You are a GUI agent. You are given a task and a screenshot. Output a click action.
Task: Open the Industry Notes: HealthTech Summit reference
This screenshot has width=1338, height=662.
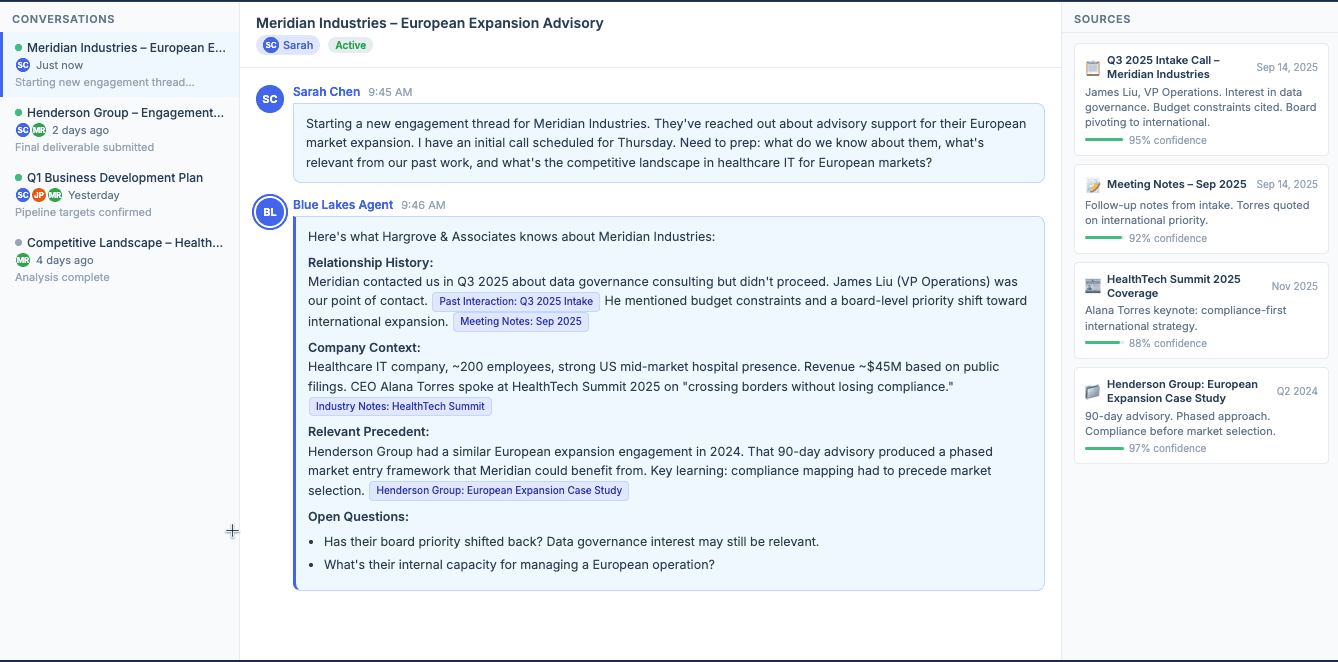(x=400, y=406)
